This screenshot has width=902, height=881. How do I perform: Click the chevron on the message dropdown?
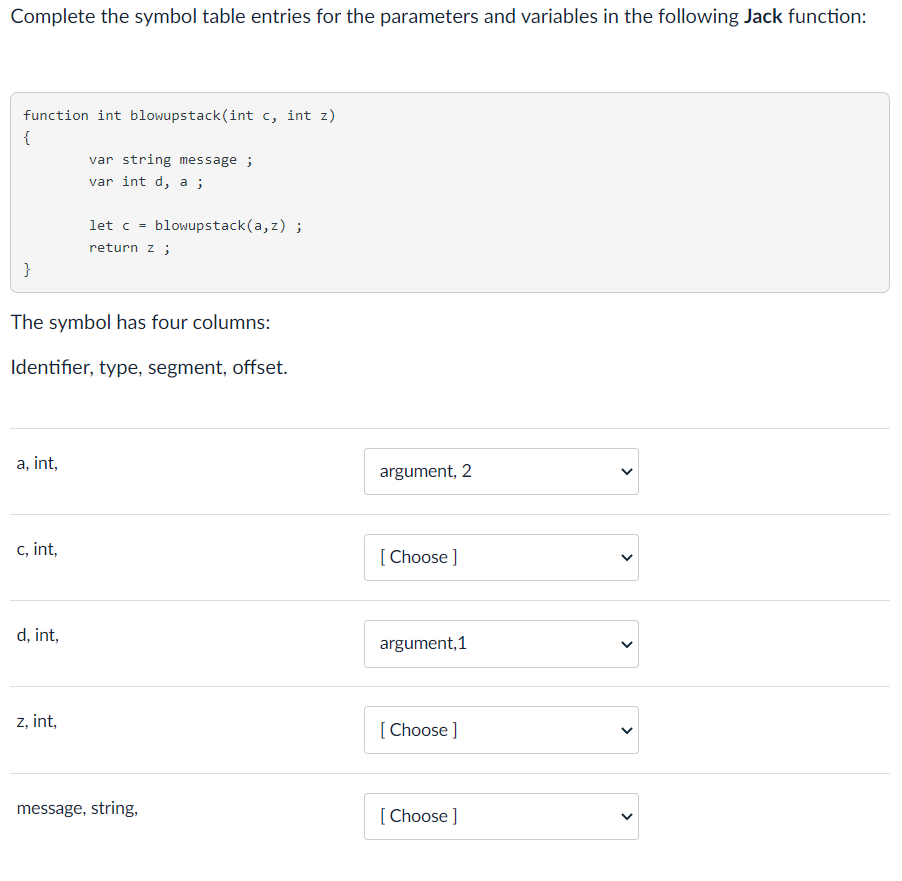coord(626,816)
